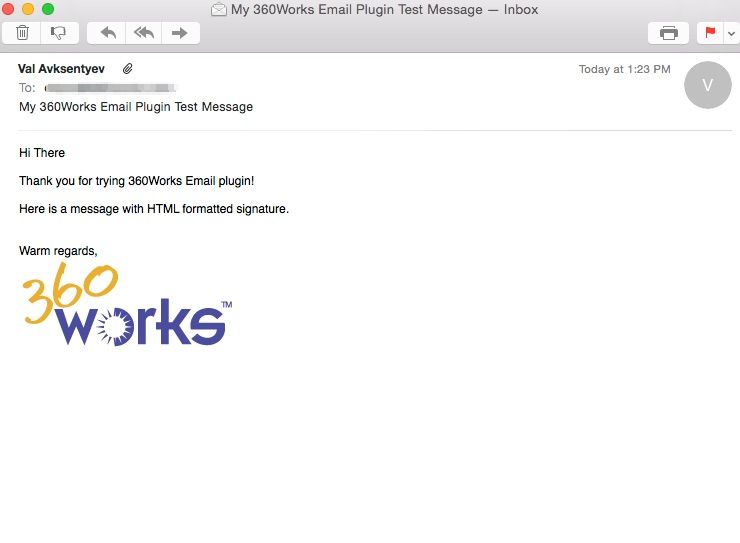Image resolution: width=740 pixels, height=543 pixels.
Task: Select the subject line text in header
Action: (x=136, y=107)
